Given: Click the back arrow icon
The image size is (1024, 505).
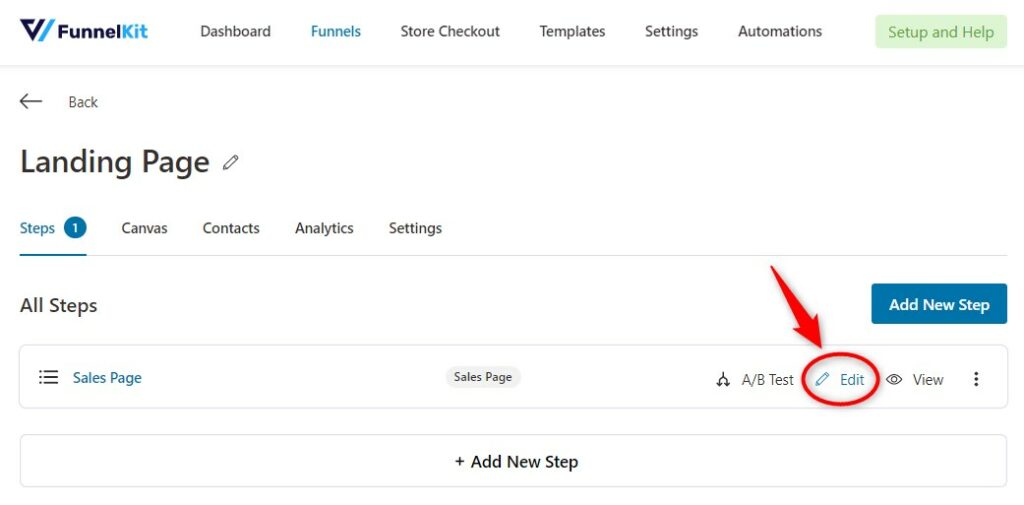Looking at the screenshot, I should click(31, 101).
